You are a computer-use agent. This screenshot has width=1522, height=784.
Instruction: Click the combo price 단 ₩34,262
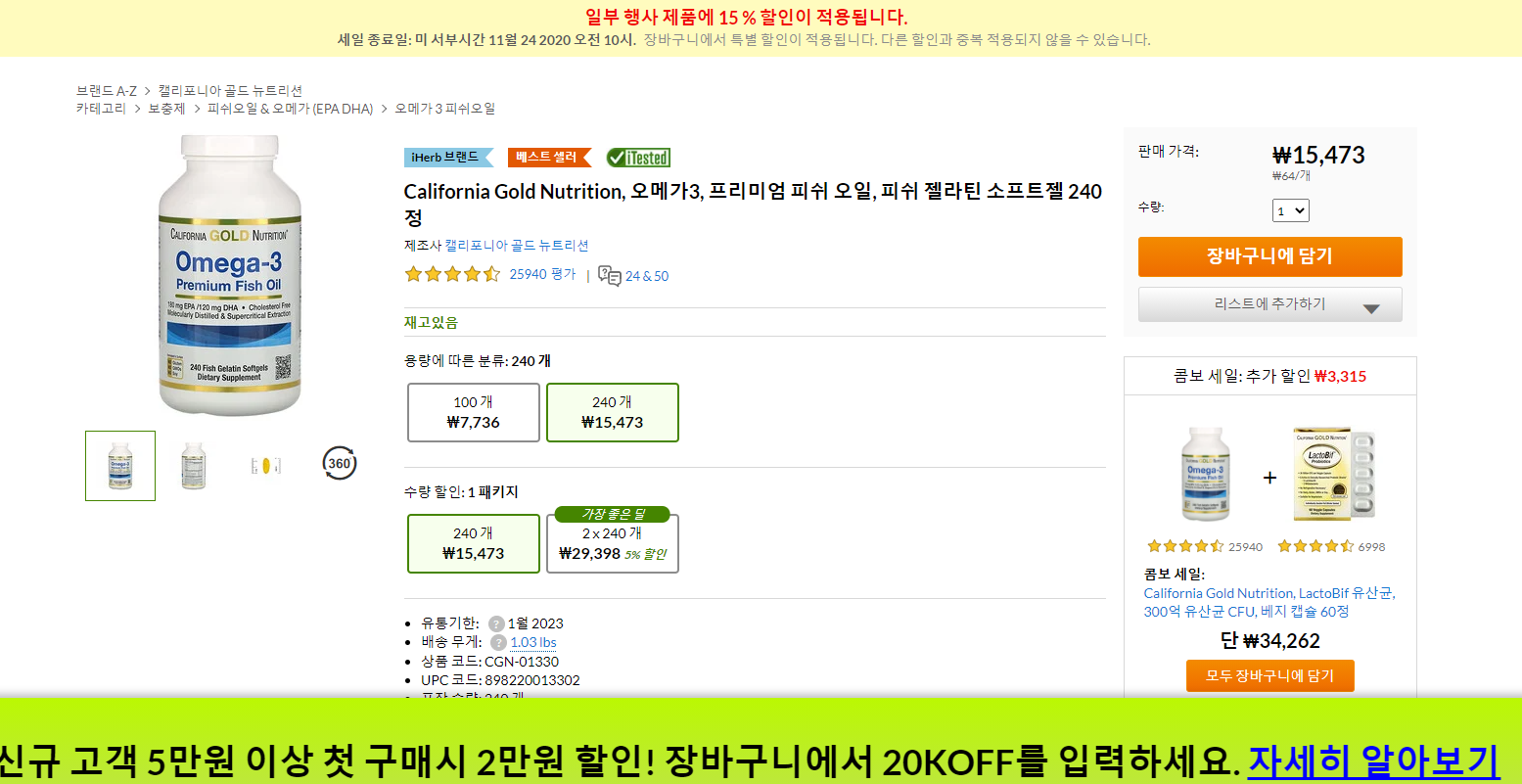(x=1270, y=641)
